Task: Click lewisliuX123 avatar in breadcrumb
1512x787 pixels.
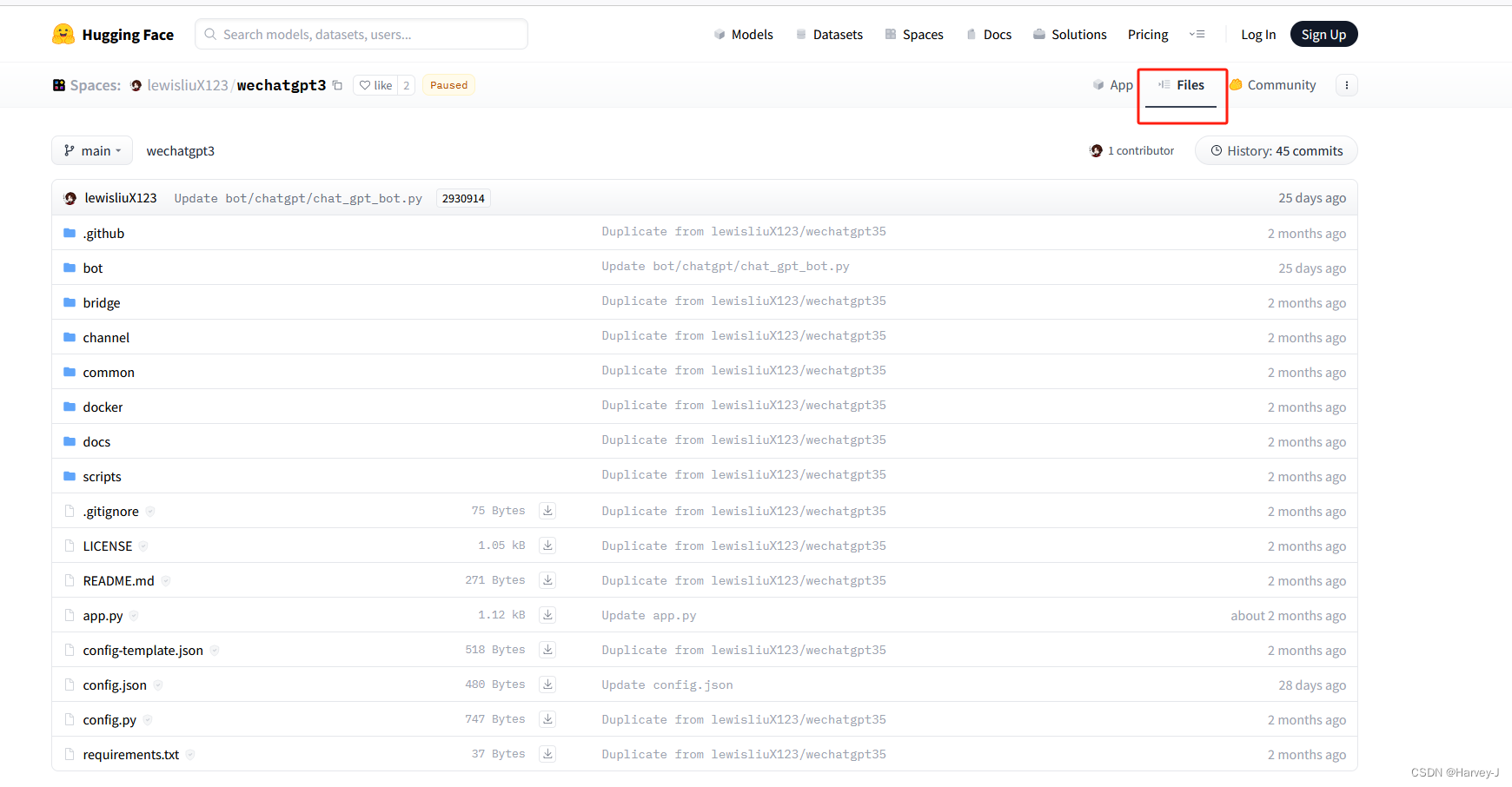Action: click(136, 85)
